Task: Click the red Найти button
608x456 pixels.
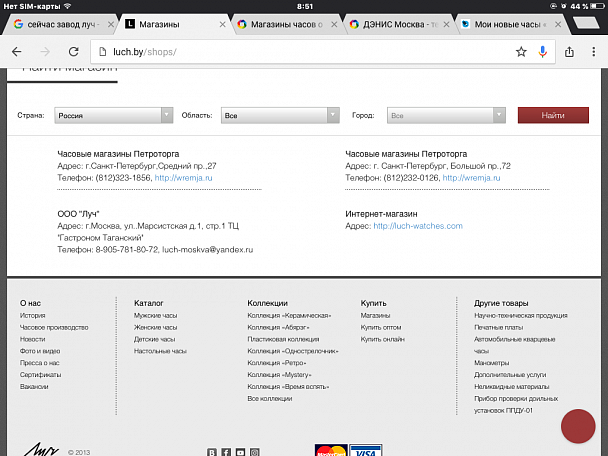Action: 553,115
